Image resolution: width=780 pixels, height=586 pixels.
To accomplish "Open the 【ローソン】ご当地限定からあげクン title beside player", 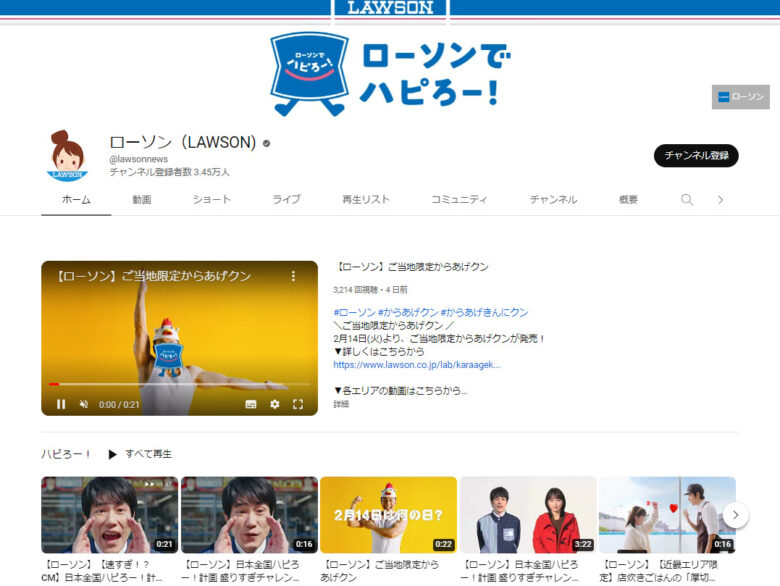I will [x=411, y=267].
